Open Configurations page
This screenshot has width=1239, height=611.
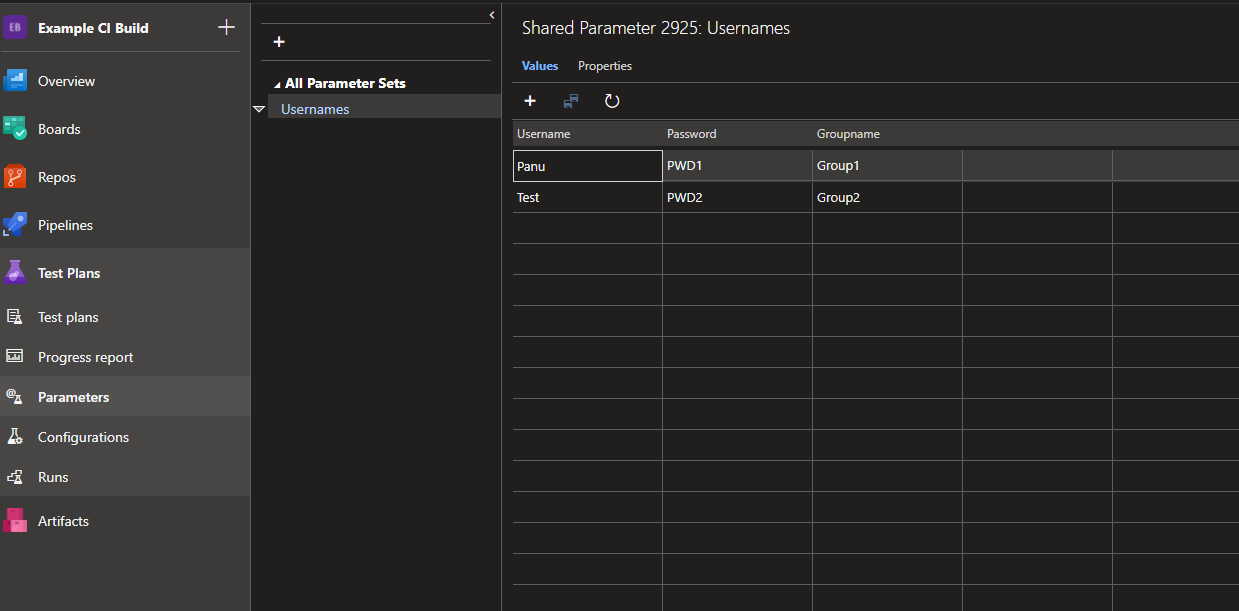(x=125, y=437)
